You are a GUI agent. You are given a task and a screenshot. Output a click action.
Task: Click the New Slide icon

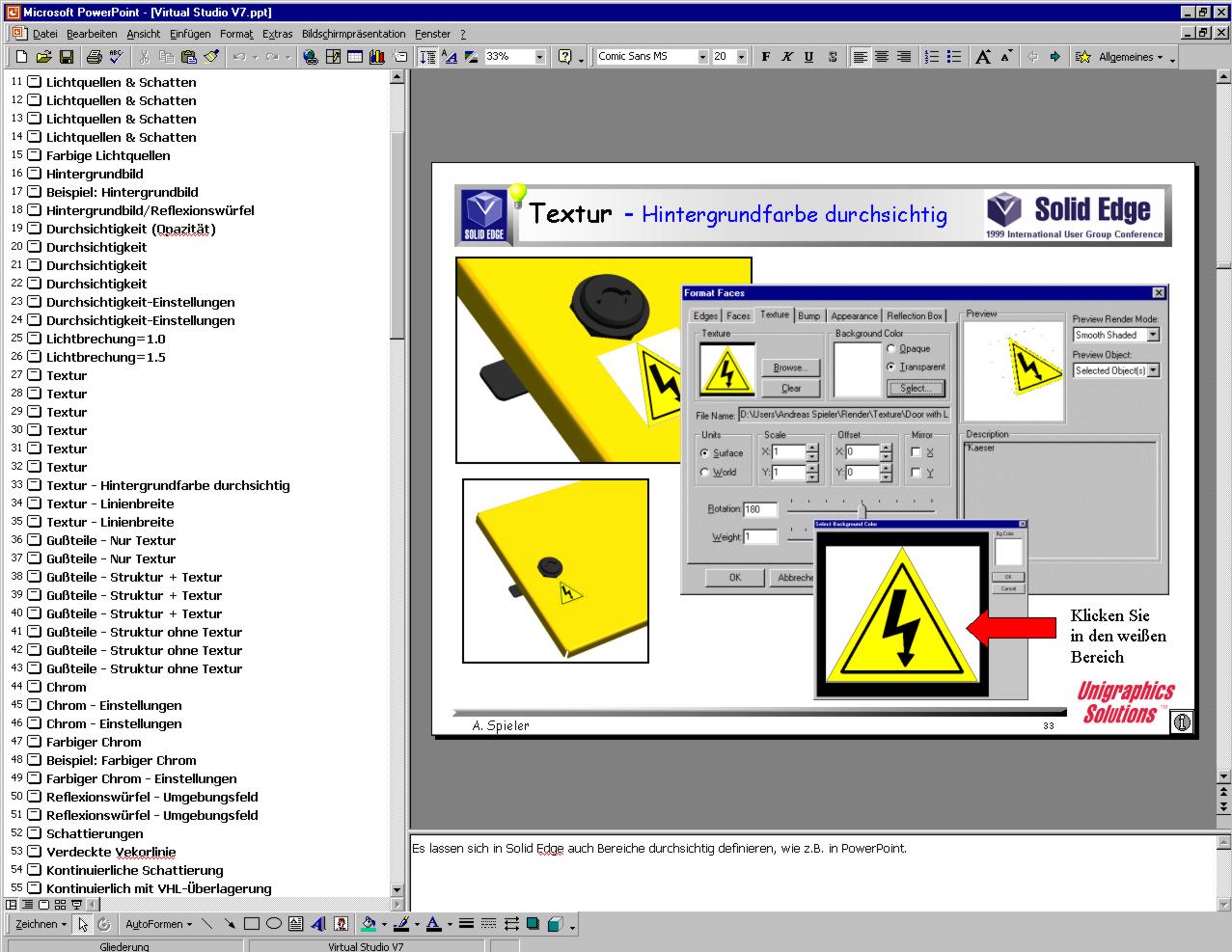click(399, 57)
